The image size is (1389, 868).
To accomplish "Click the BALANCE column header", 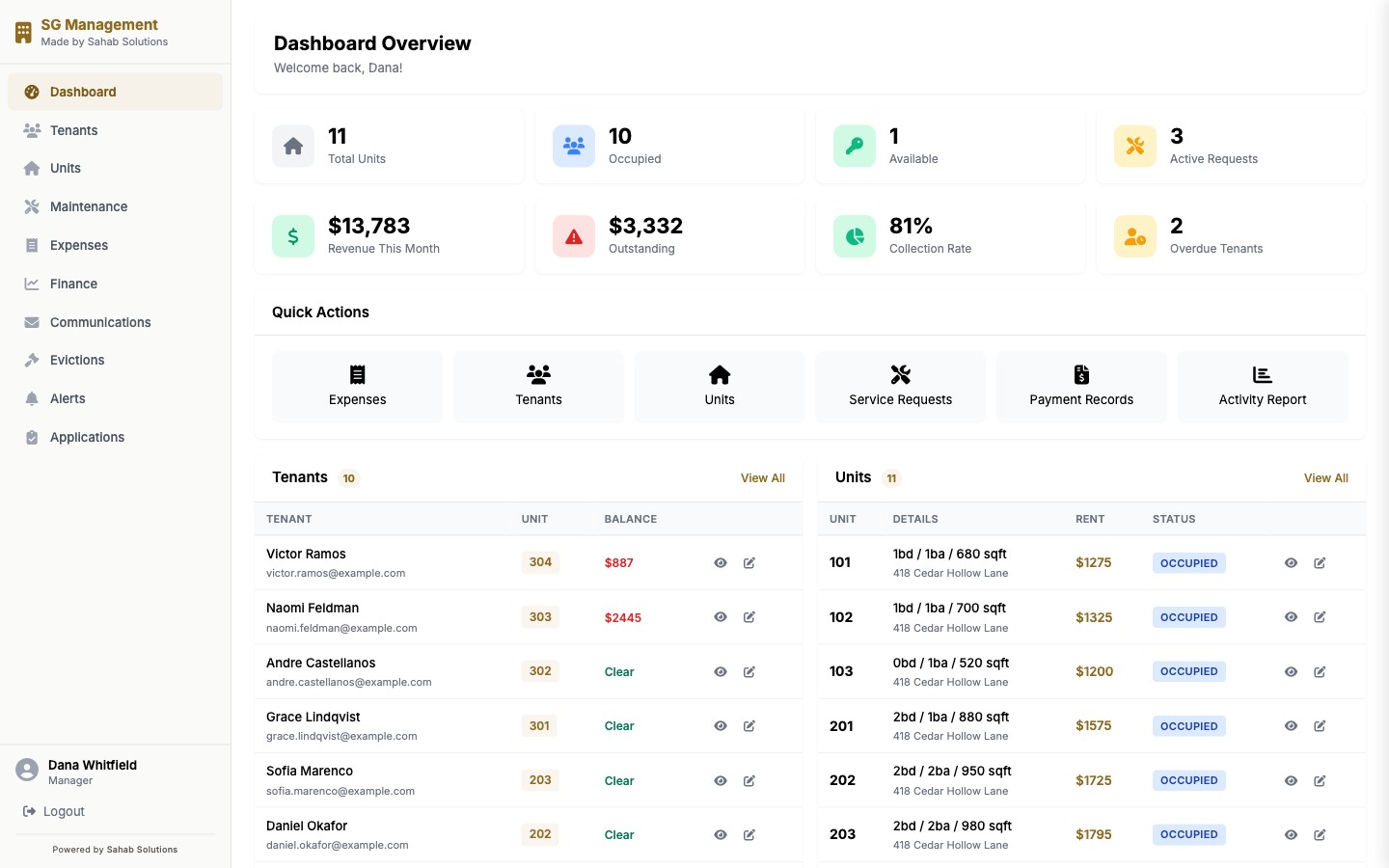I will (x=631, y=519).
